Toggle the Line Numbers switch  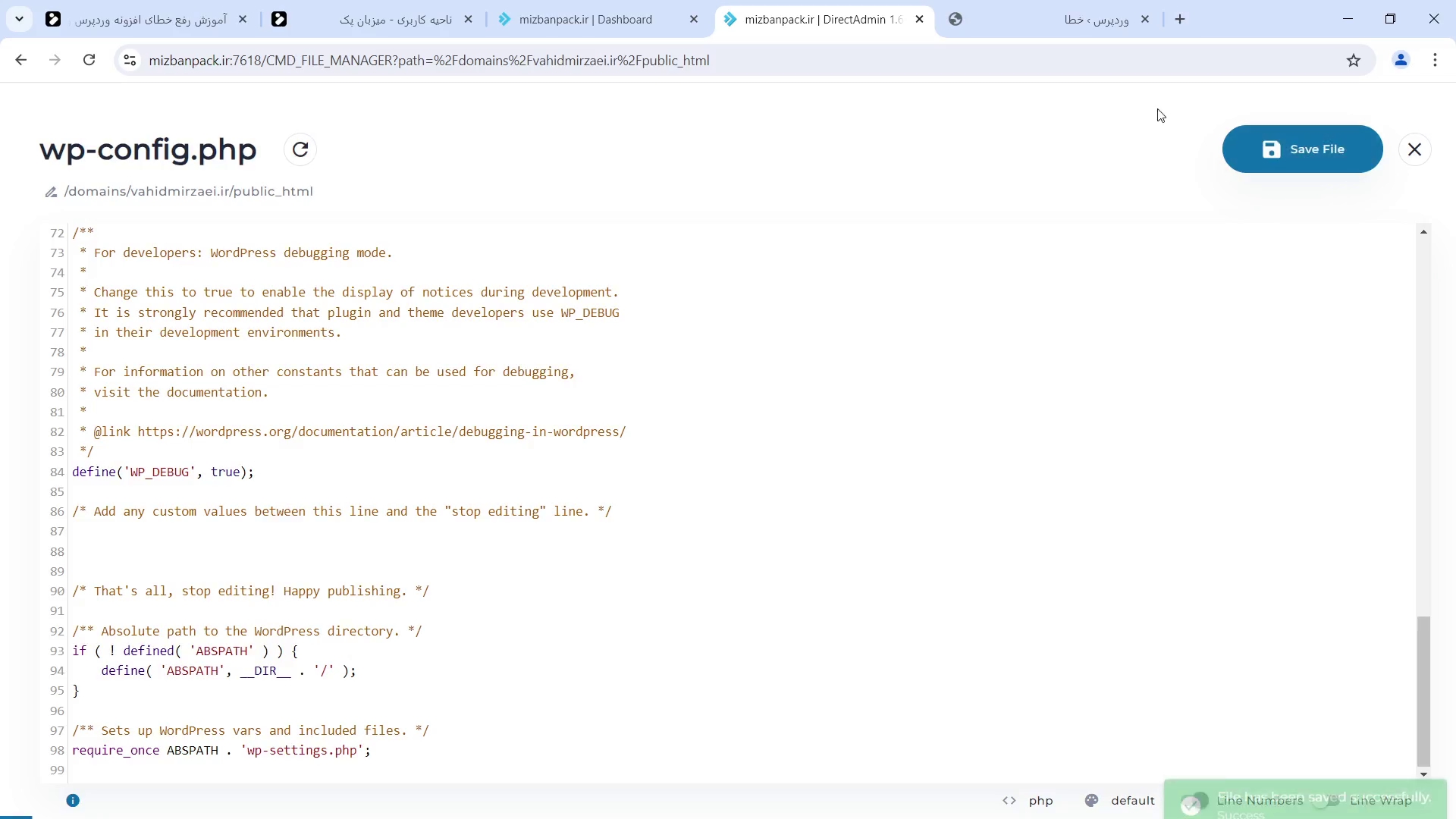tap(1196, 801)
